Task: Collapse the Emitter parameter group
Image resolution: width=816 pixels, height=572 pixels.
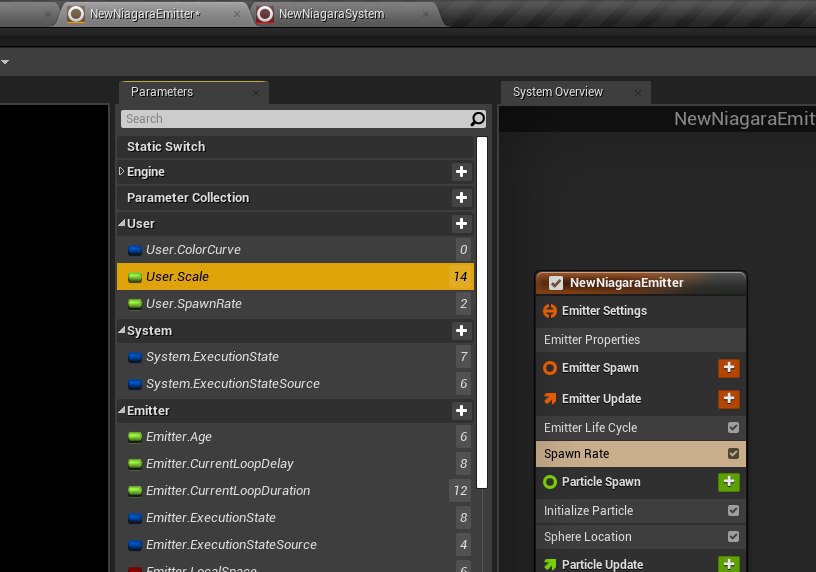Action: (121, 410)
